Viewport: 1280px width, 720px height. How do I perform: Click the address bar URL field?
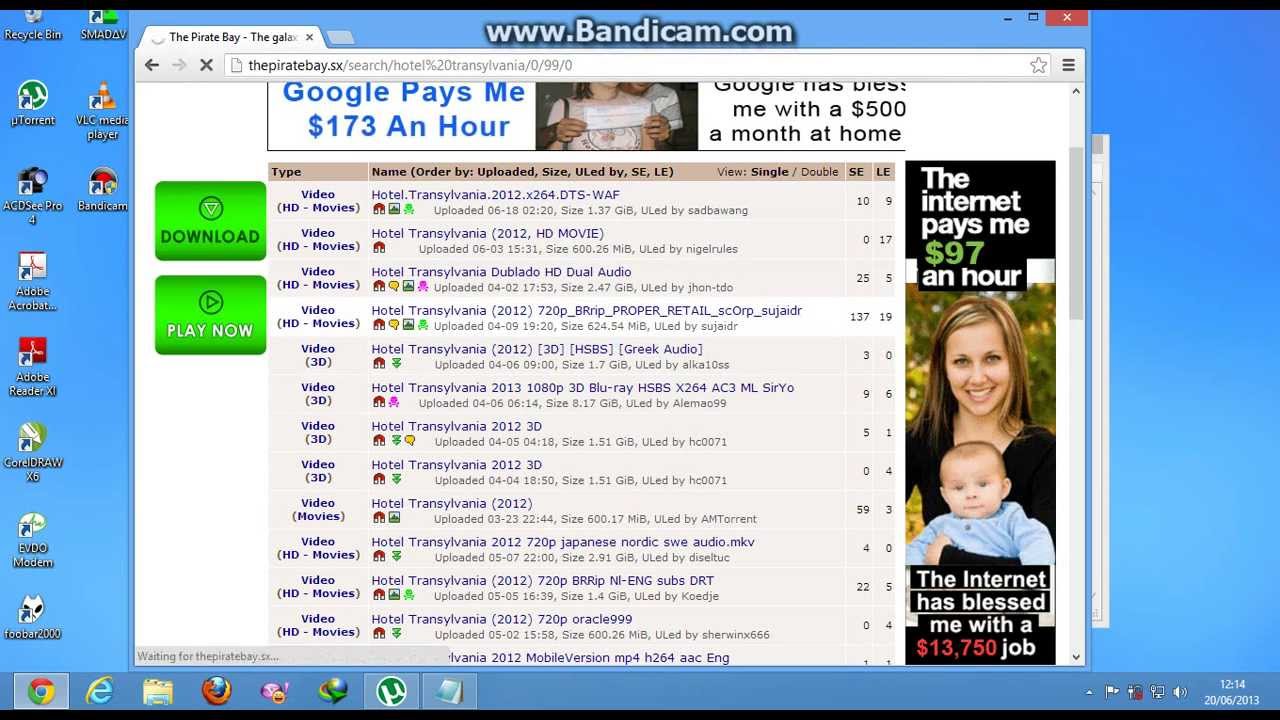[636, 65]
